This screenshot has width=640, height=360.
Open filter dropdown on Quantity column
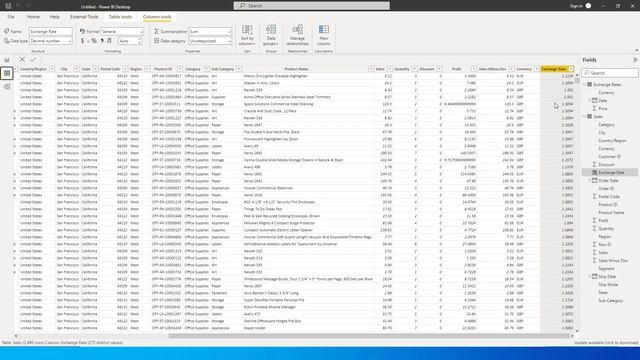coord(414,69)
